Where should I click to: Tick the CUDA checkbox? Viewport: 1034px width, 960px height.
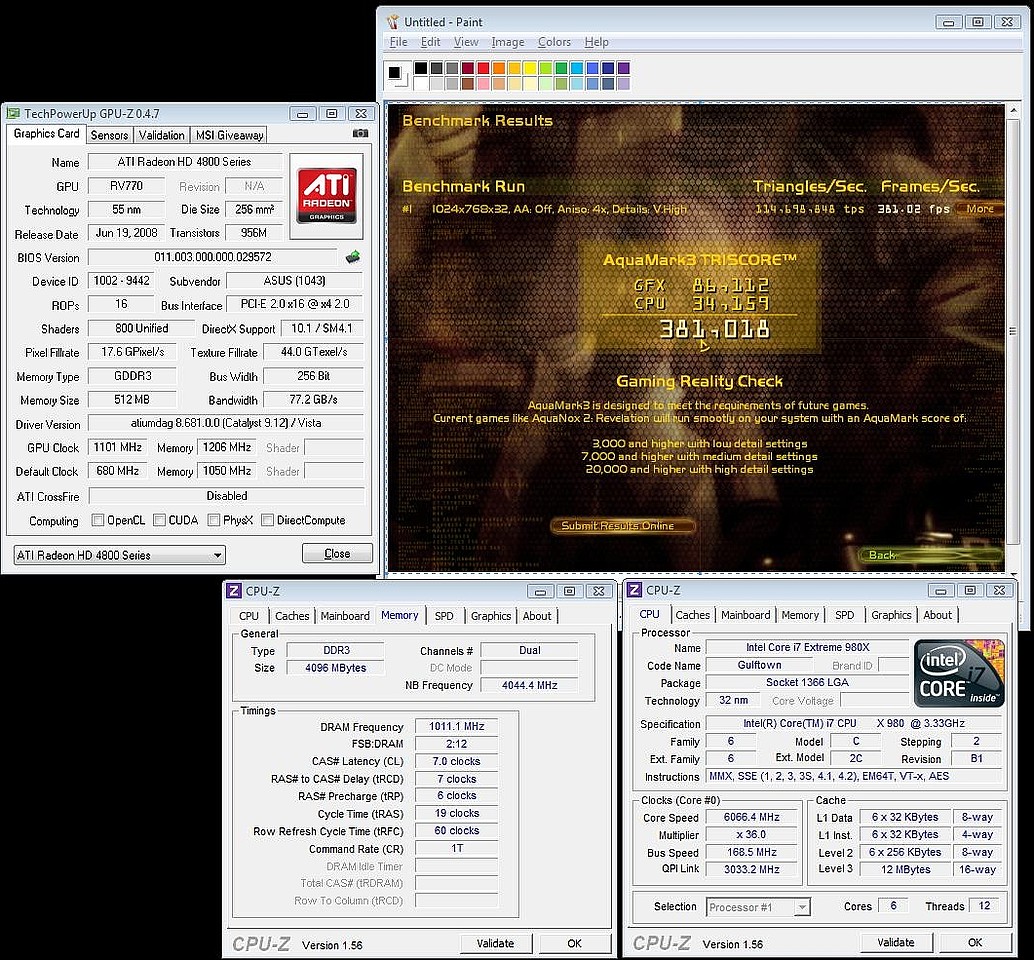[x=159, y=520]
